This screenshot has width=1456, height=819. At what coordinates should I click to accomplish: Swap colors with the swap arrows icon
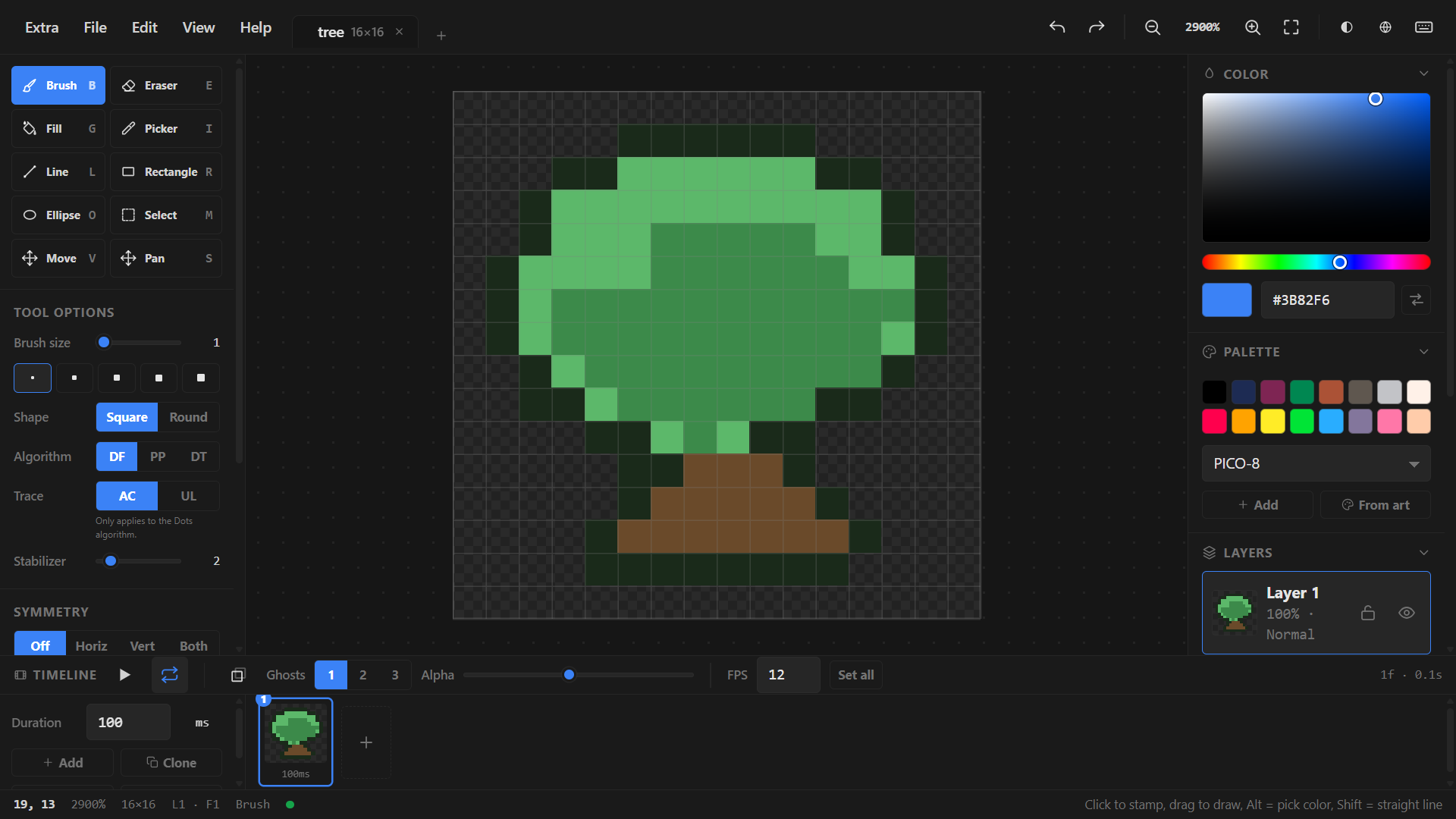click(x=1417, y=300)
